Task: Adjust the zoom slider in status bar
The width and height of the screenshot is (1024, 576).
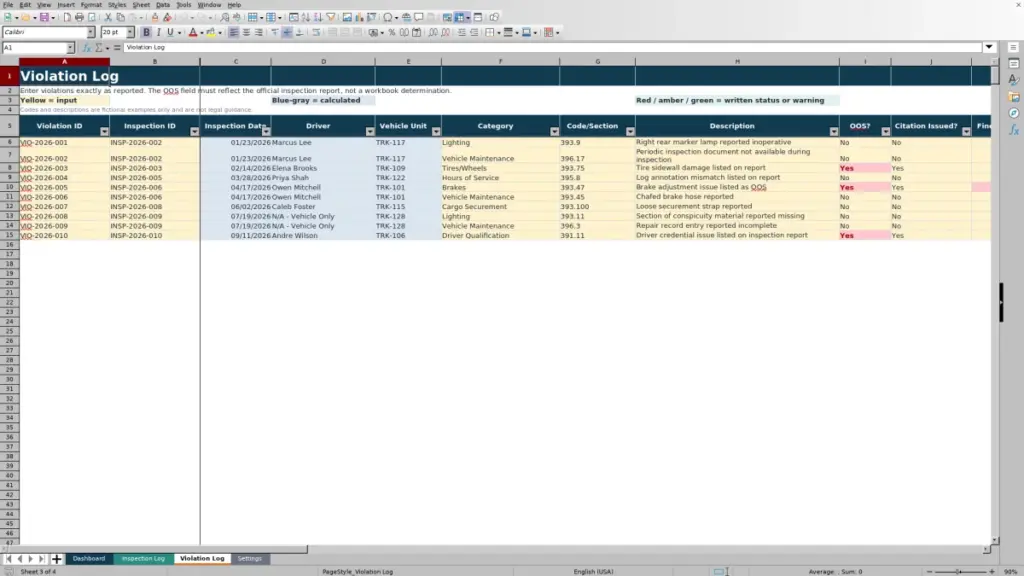Action: (959, 571)
